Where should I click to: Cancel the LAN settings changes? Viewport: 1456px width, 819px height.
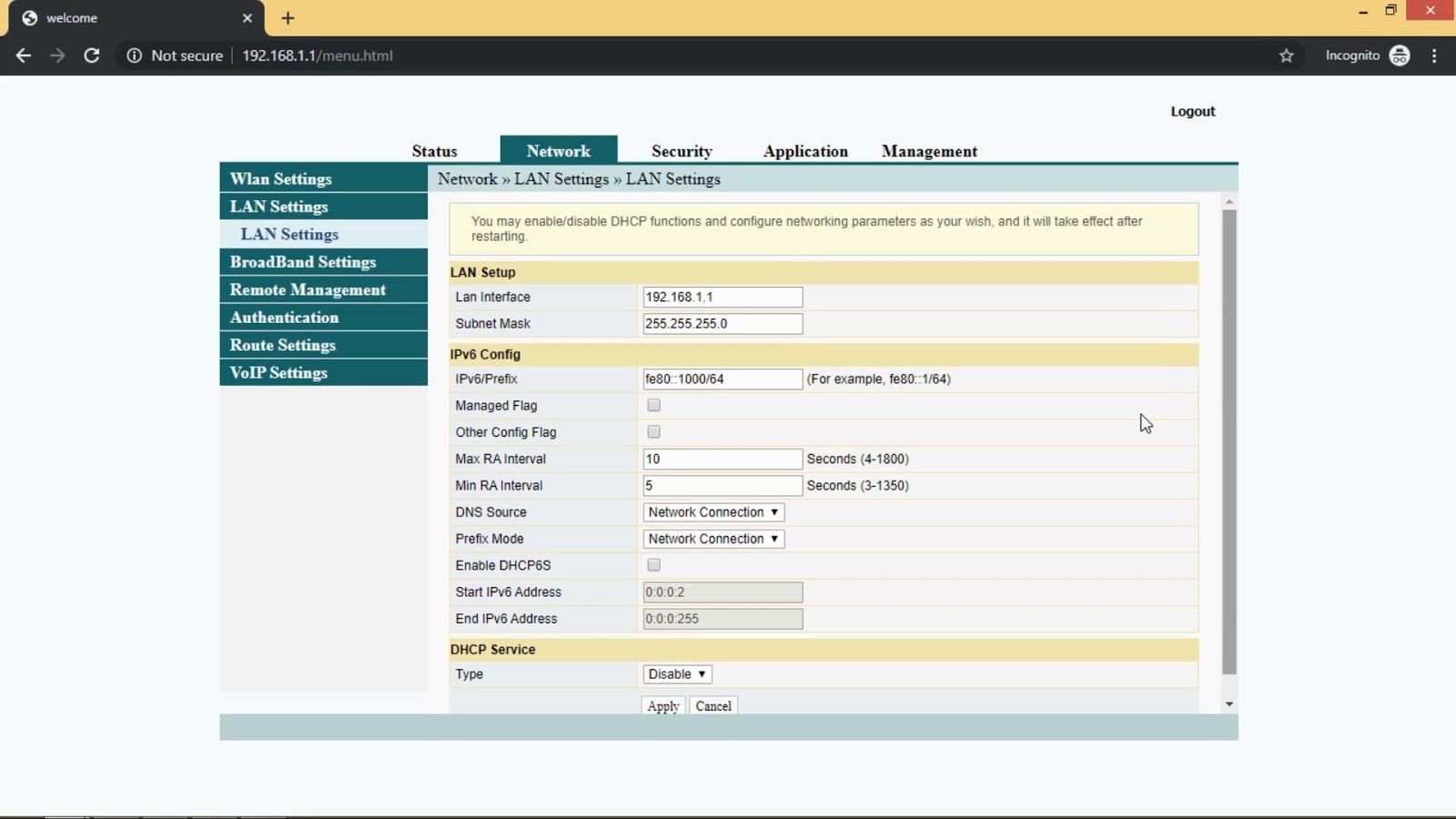pos(713,706)
